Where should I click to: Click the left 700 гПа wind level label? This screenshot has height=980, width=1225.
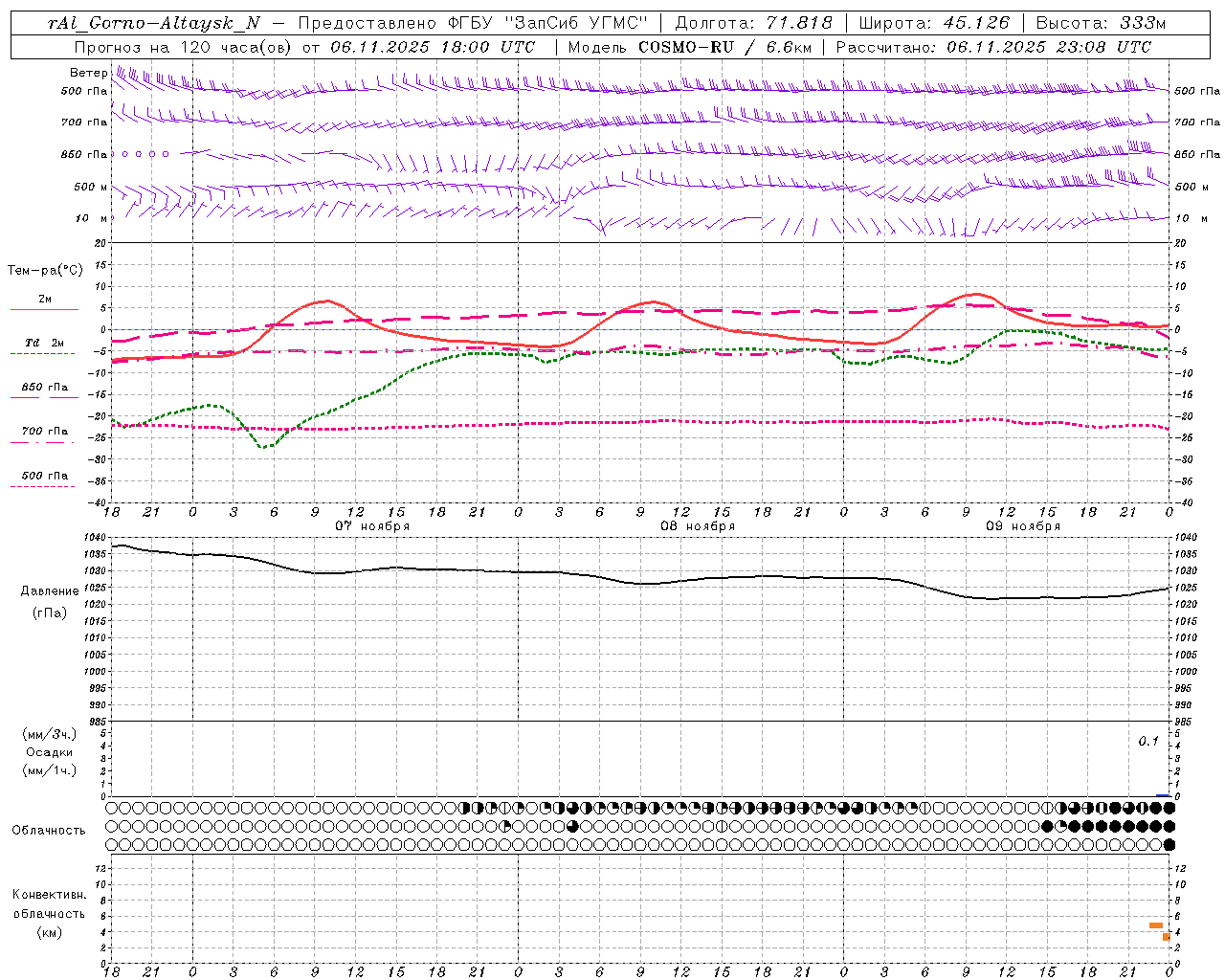pyautogui.click(x=84, y=122)
